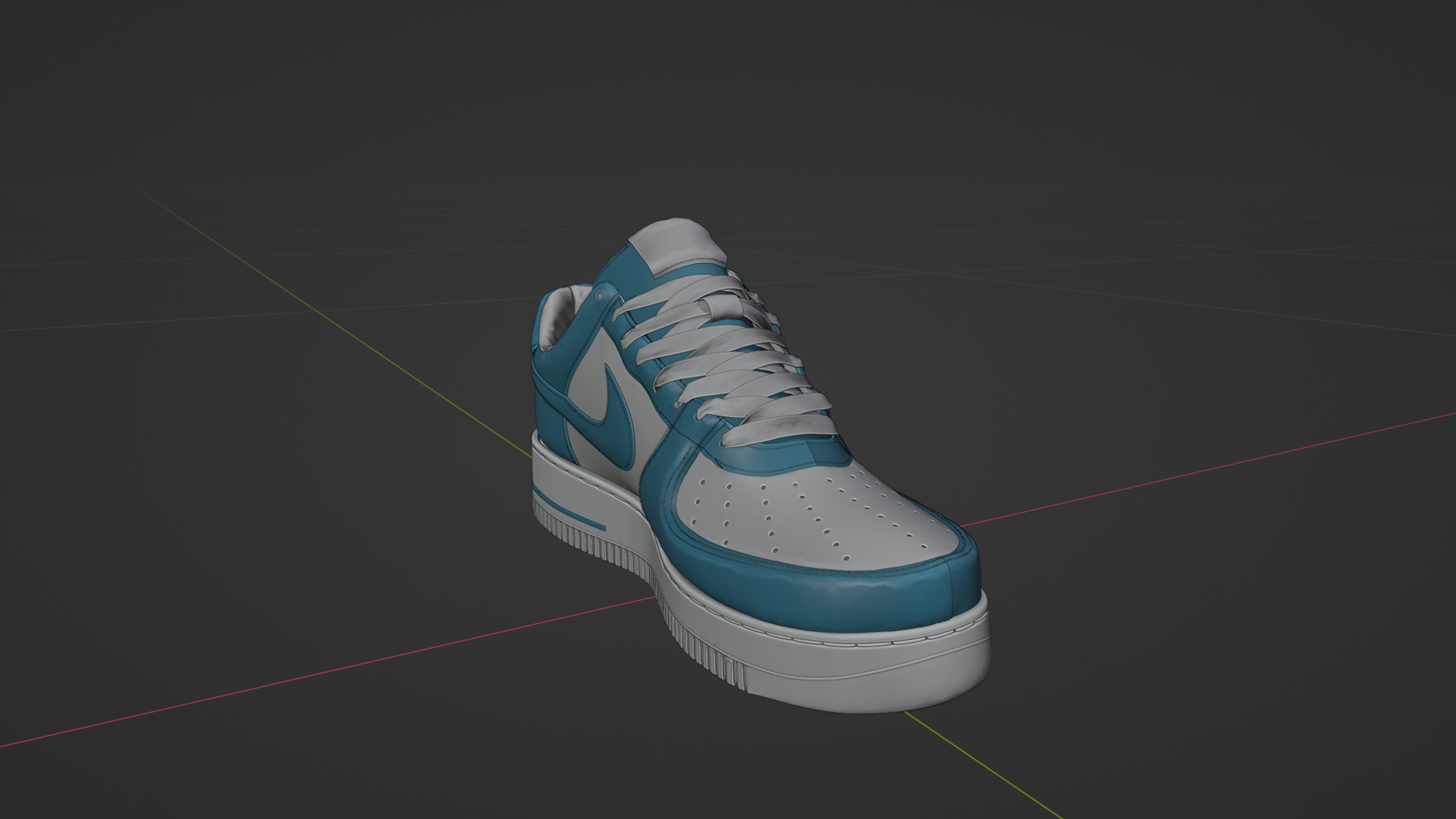Viewport: 1456px width, 819px height.
Task: Select the gray tongue tab at the shoe top
Action: (x=677, y=244)
